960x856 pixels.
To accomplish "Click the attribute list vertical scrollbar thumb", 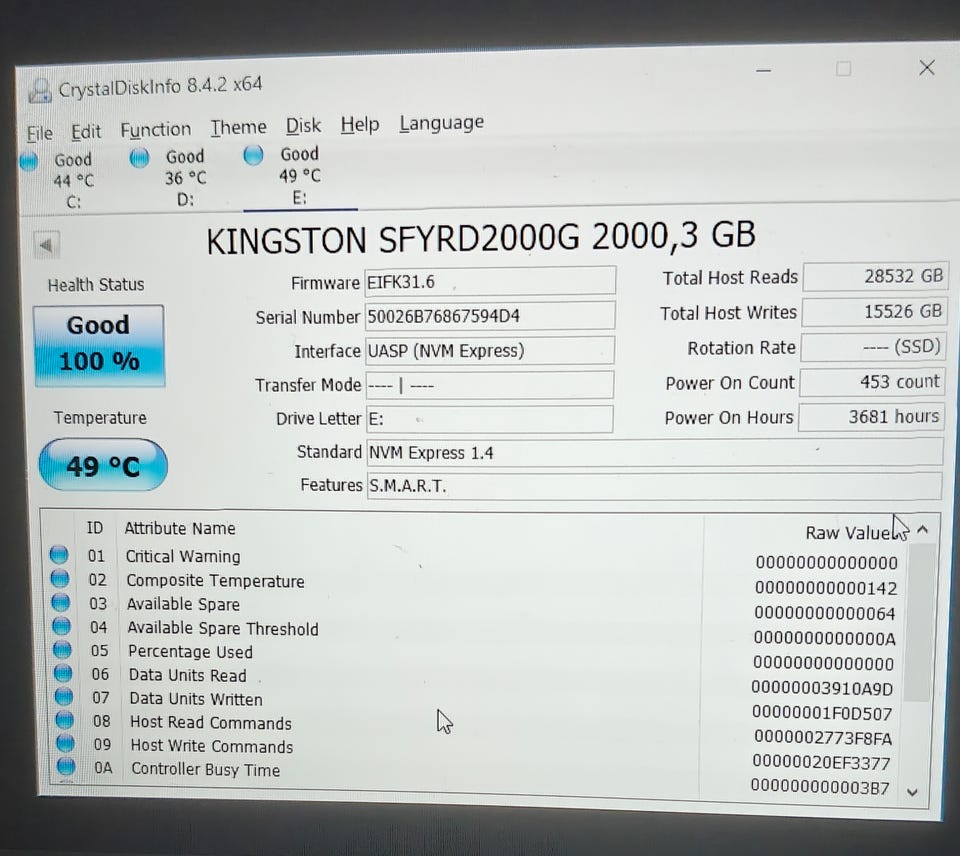I will (919, 622).
